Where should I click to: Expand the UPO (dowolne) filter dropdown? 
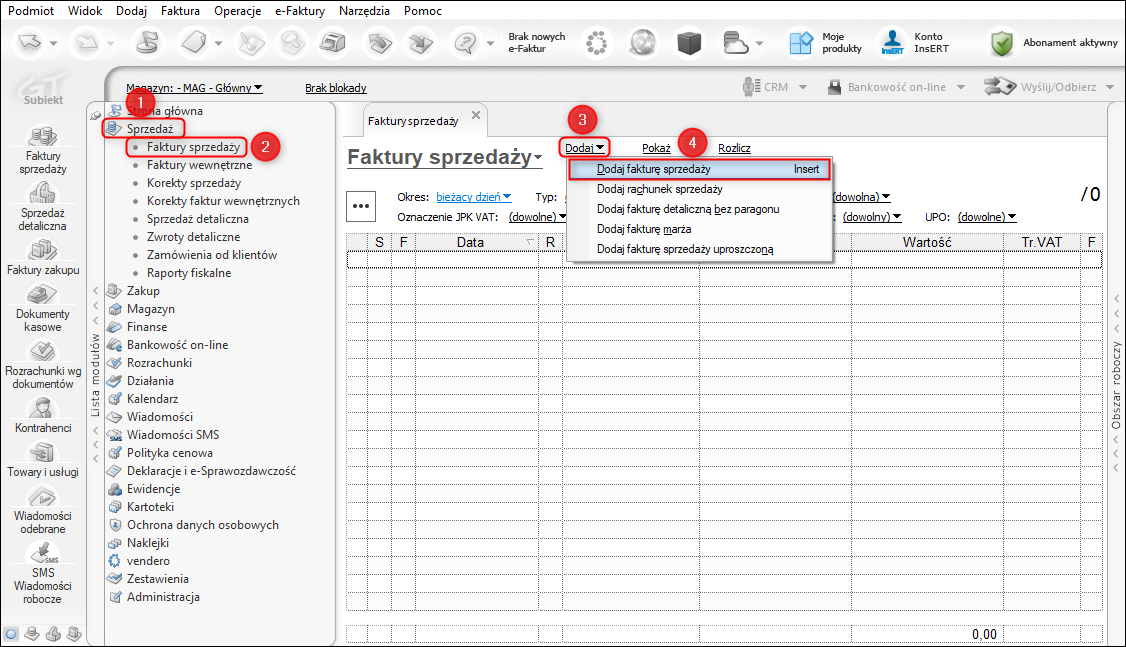click(986, 216)
